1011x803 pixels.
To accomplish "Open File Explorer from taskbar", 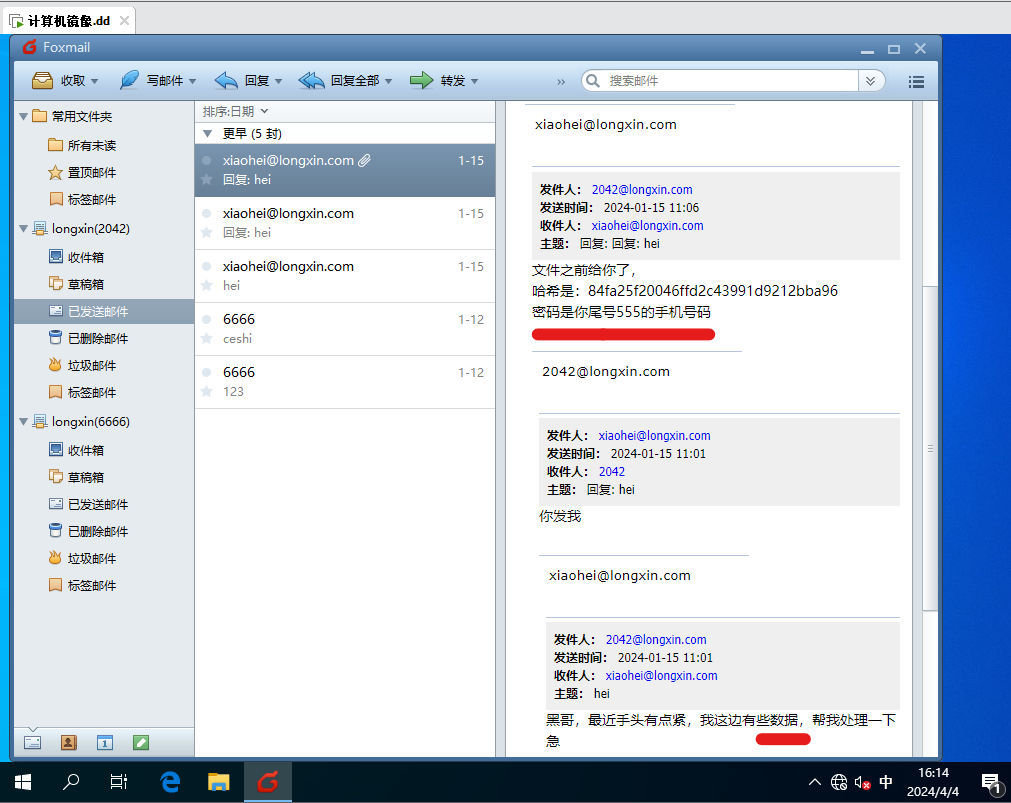I will [219, 782].
